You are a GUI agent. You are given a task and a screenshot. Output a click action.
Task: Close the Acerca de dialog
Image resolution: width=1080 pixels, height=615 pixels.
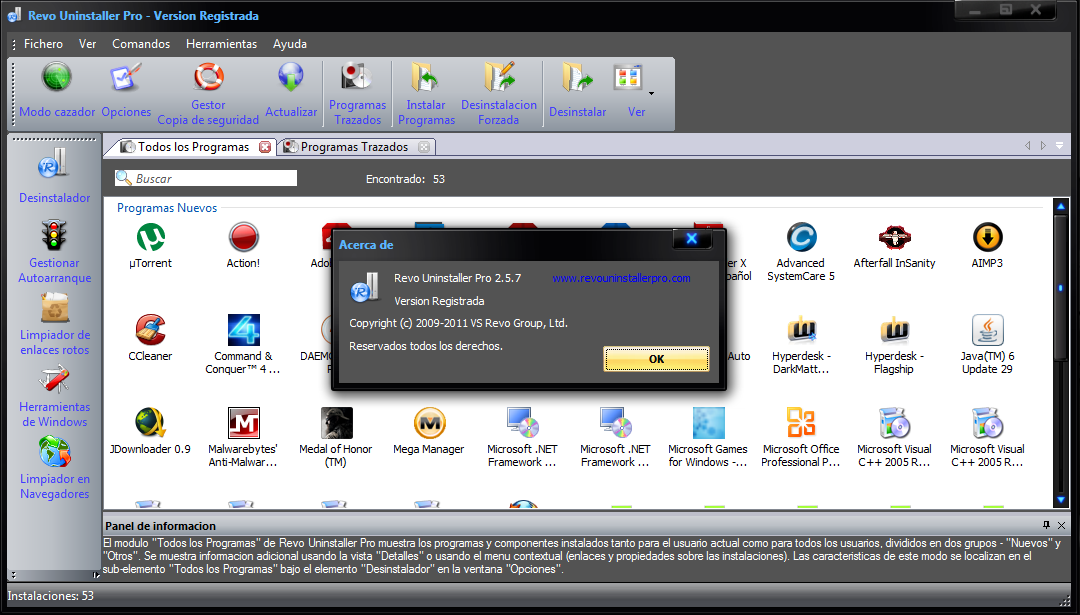tap(692, 238)
